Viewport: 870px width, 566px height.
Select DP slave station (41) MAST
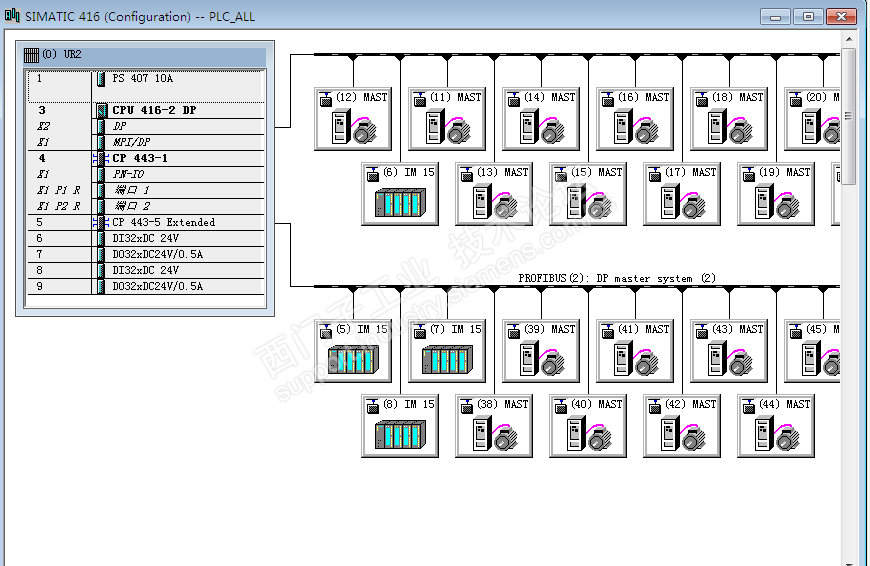point(635,351)
